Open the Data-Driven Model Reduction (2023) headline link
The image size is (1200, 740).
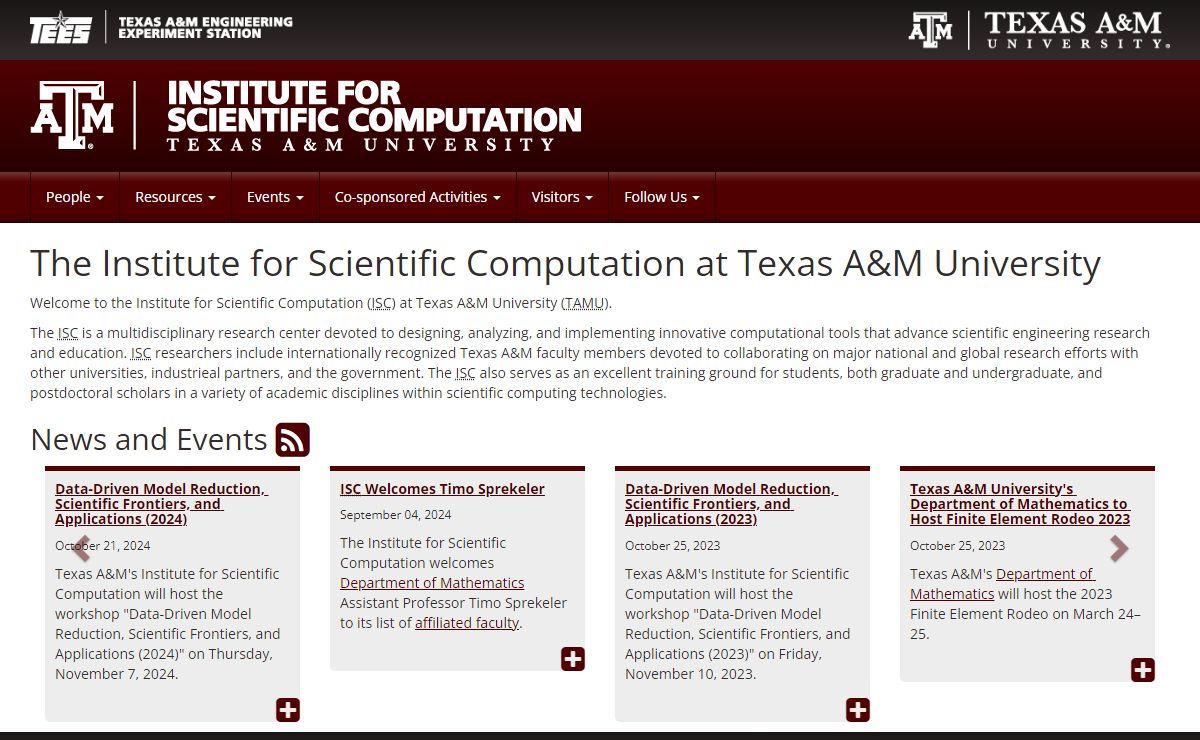pos(731,504)
